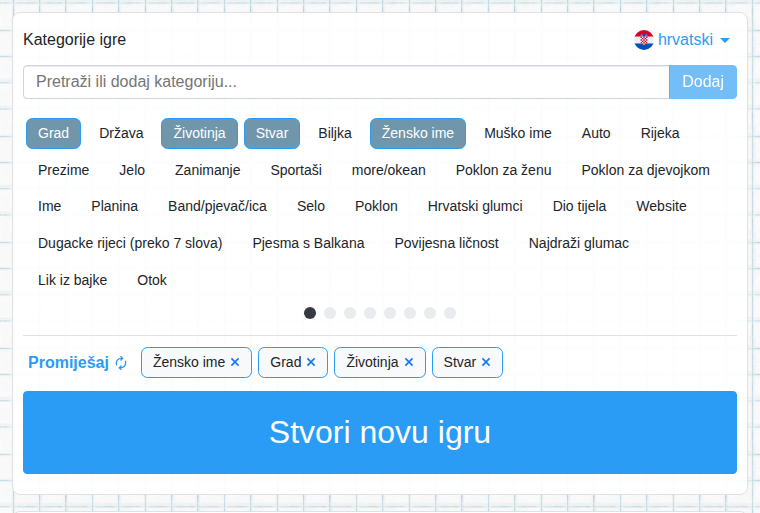Remove Životinja selected chip via X
Viewport: 760px width, 513px height.
409,362
